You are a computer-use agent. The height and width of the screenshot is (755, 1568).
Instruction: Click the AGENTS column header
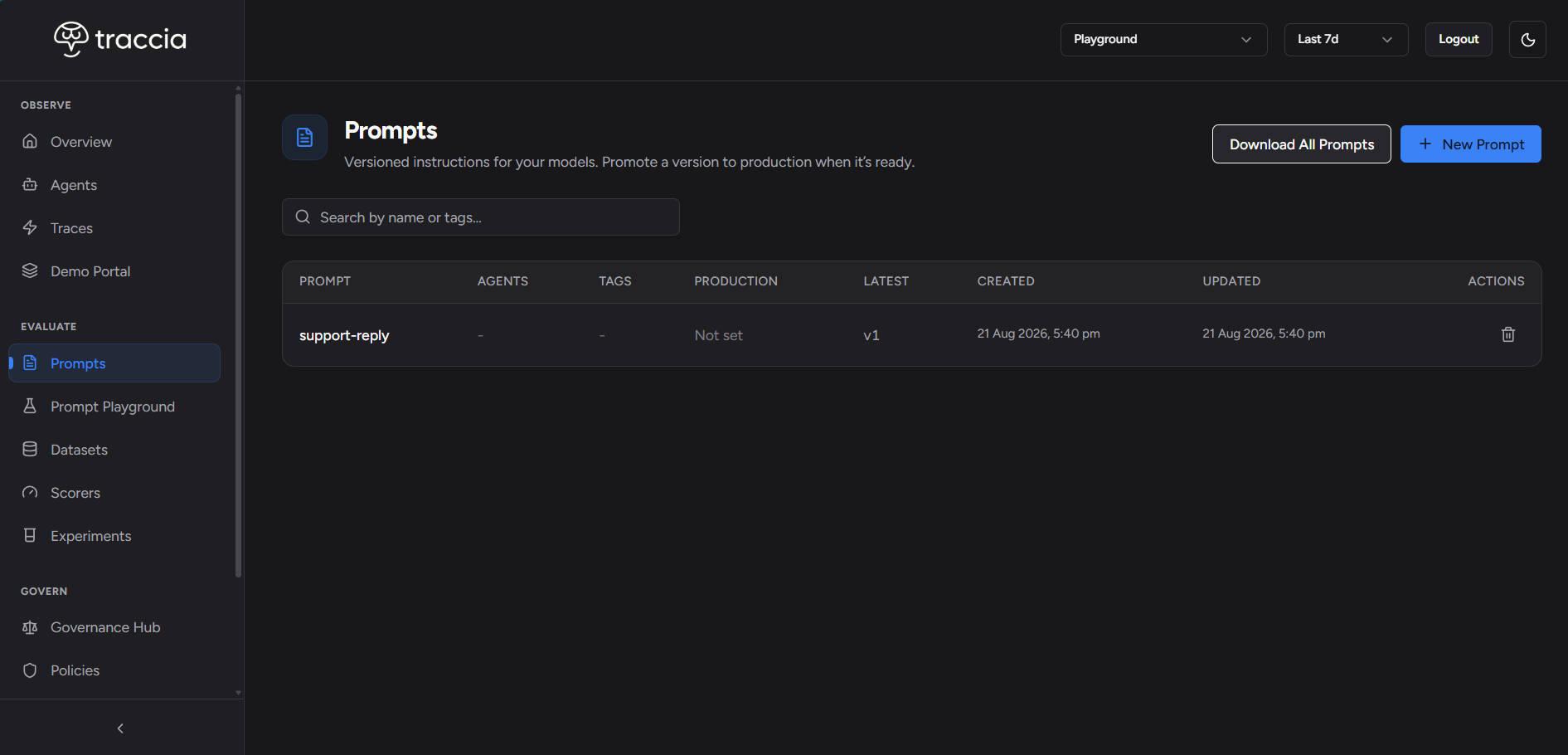coord(502,281)
